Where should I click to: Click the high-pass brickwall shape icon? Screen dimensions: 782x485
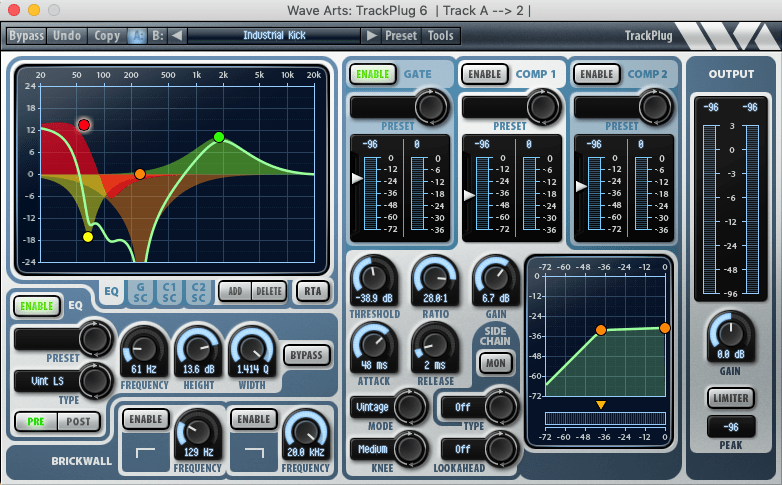pyautogui.click(x=145, y=452)
